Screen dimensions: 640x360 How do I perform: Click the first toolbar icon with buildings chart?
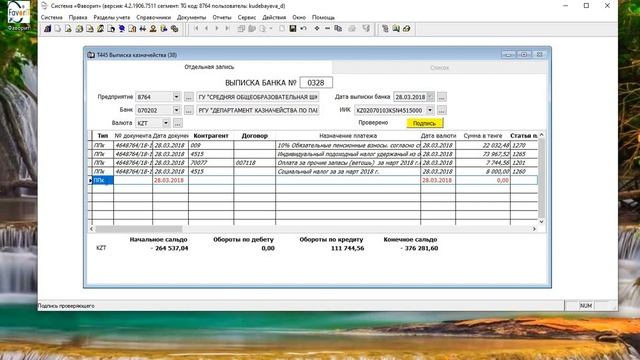point(47,29)
